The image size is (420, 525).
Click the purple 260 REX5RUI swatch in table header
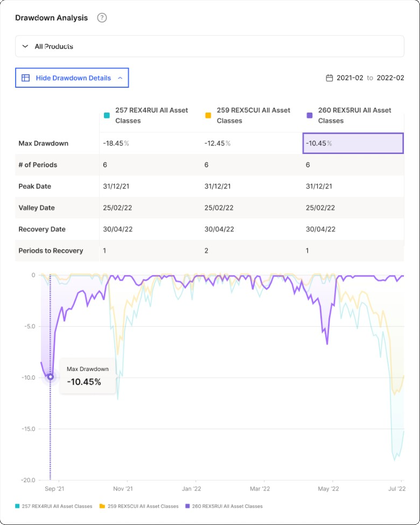coord(309,116)
